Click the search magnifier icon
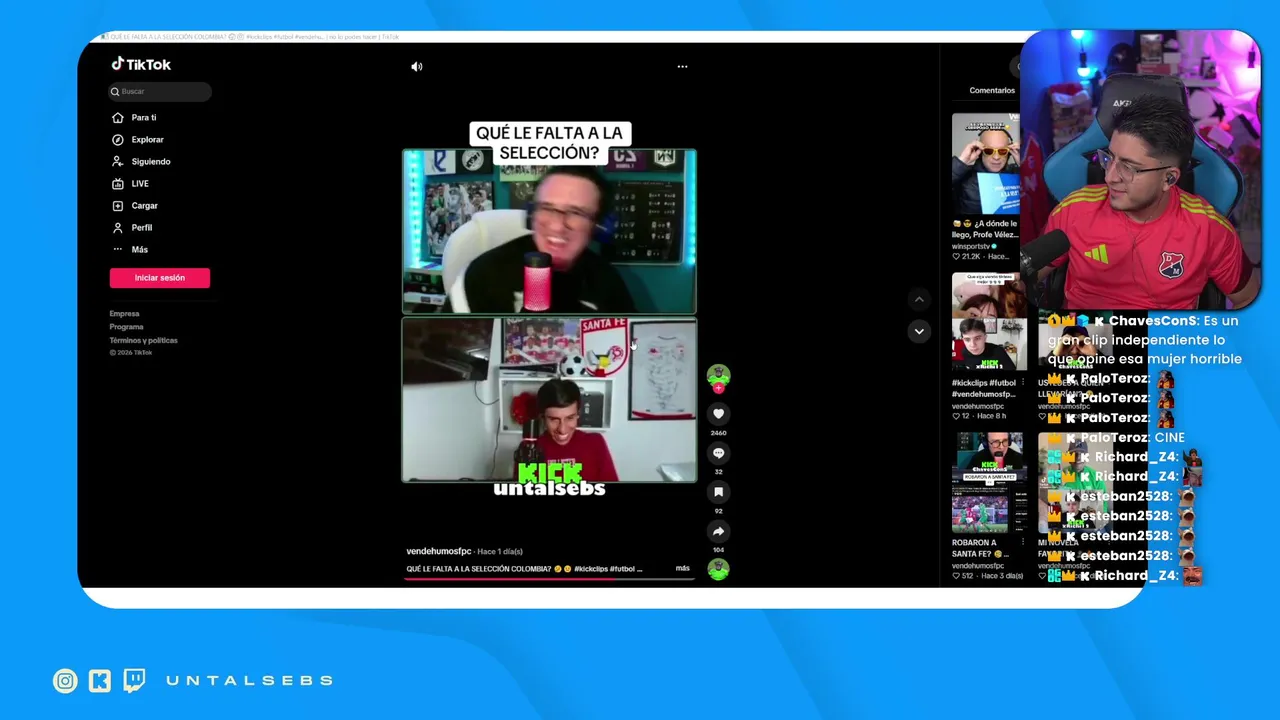This screenshot has width=1280, height=720. point(116,92)
